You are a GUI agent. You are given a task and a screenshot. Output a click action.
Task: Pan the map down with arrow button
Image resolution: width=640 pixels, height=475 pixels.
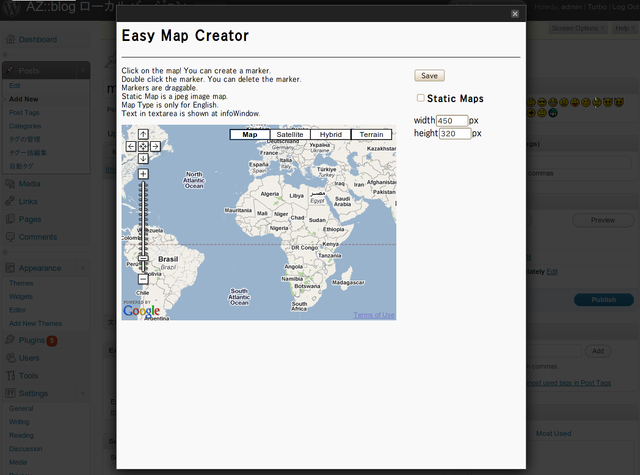click(x=143, y=158)
